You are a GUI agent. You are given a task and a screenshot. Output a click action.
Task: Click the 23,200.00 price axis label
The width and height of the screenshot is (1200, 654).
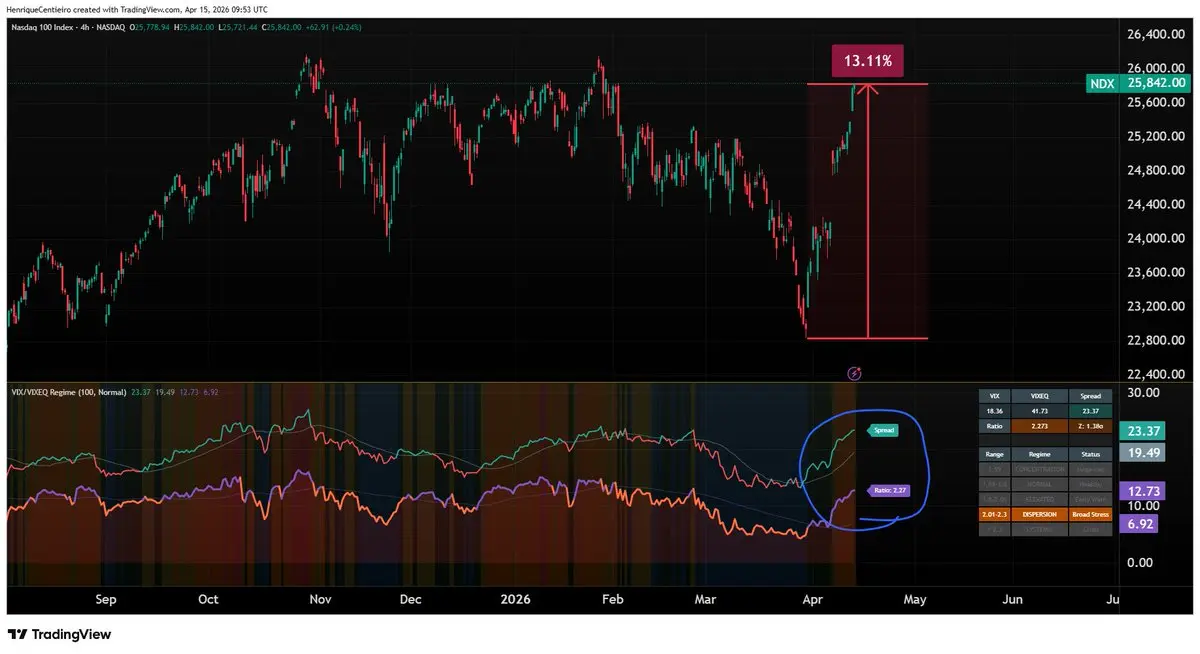point(1156,306)
